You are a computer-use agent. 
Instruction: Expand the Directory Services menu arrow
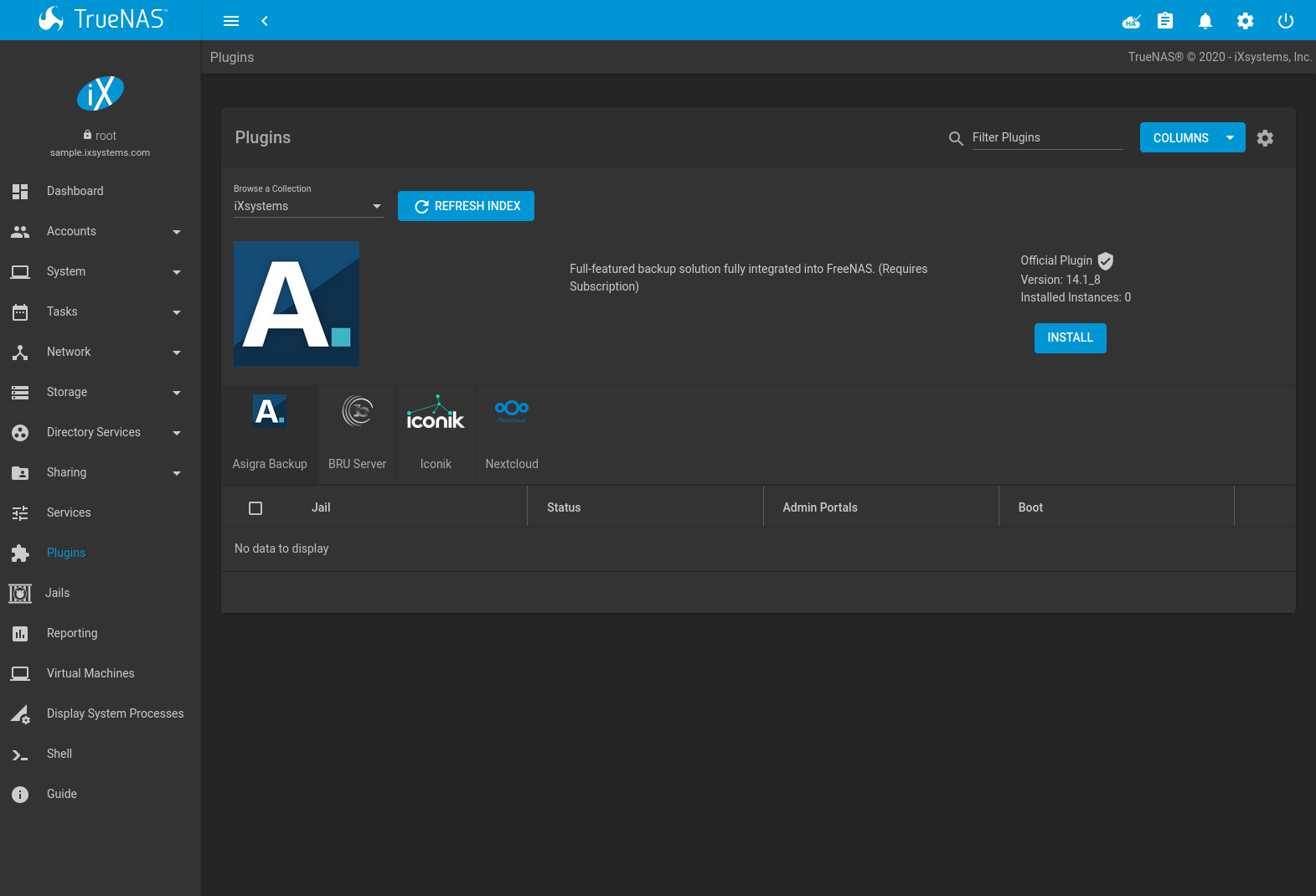tap(177, 433)
